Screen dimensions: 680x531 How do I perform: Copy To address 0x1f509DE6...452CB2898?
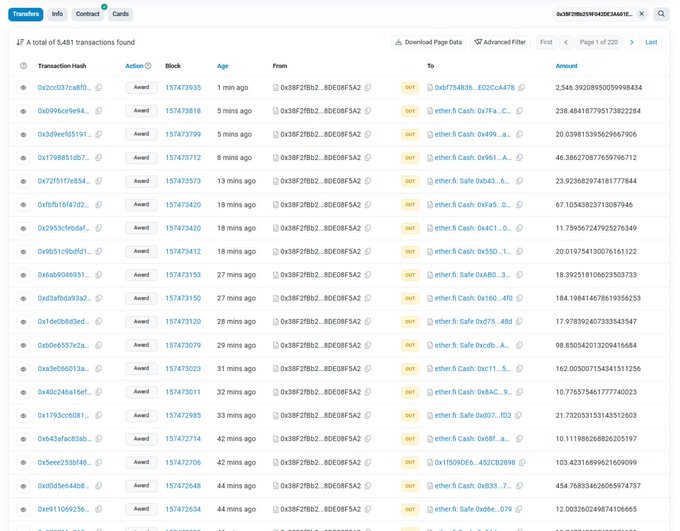[522, 462]
